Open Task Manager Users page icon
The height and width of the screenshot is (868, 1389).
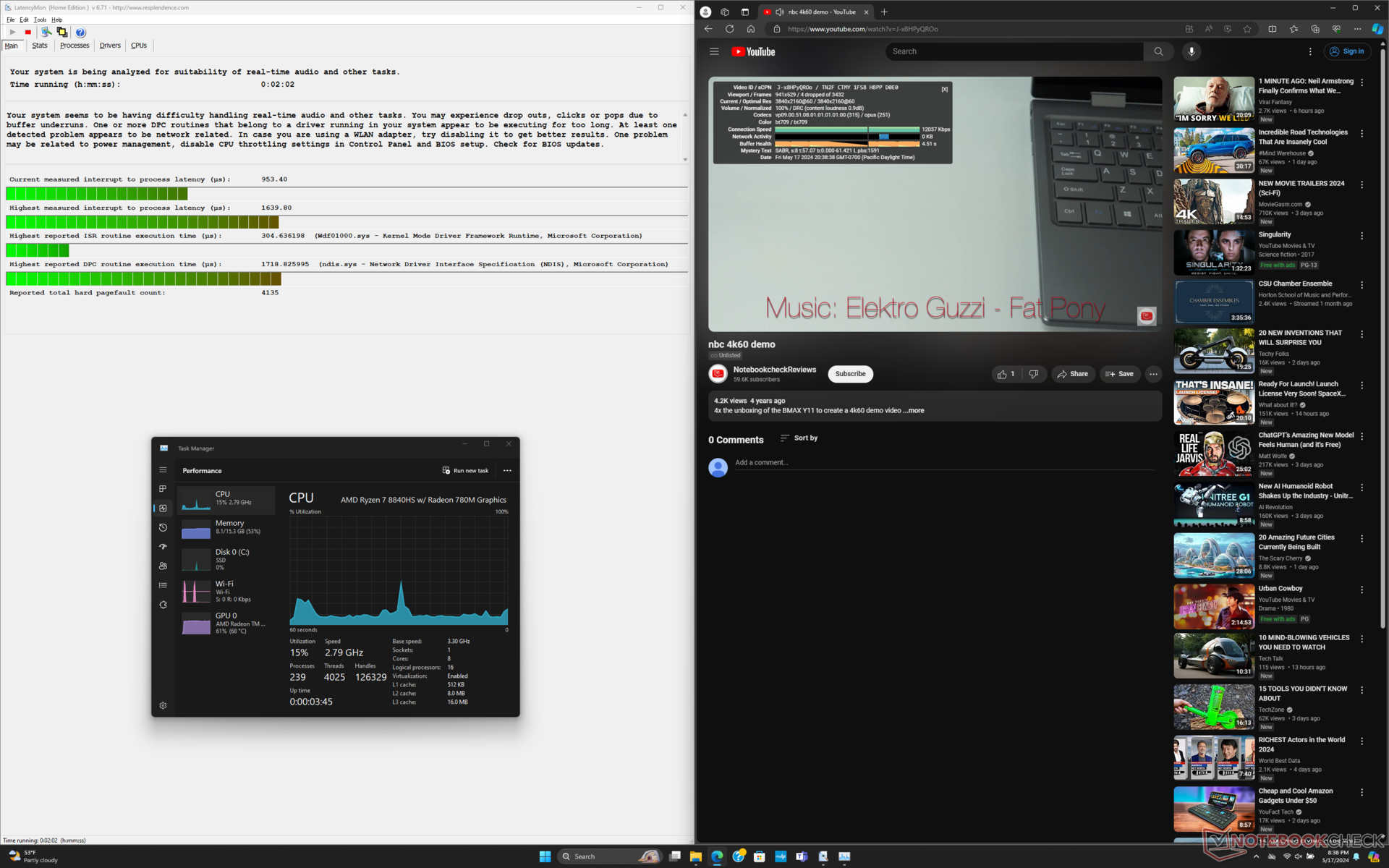pyautogui.click(x=163, y=566)
